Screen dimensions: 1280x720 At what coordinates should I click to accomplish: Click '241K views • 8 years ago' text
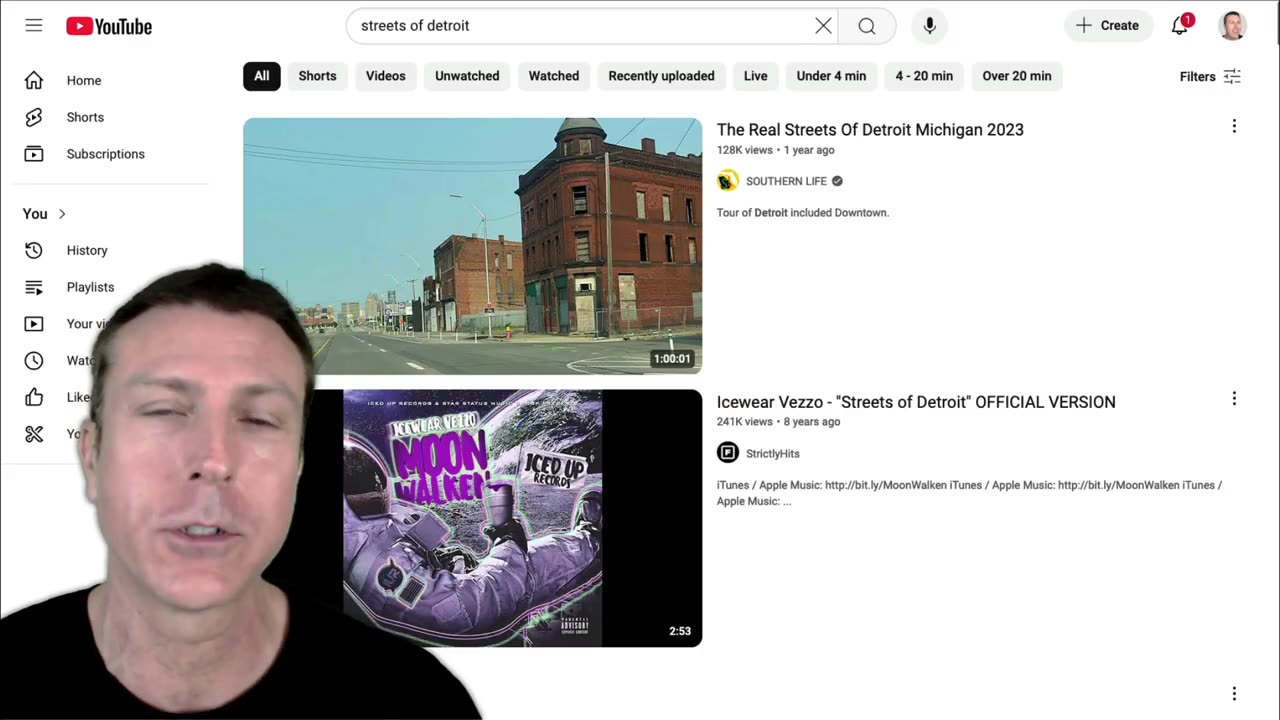click(x=779, y=422)
